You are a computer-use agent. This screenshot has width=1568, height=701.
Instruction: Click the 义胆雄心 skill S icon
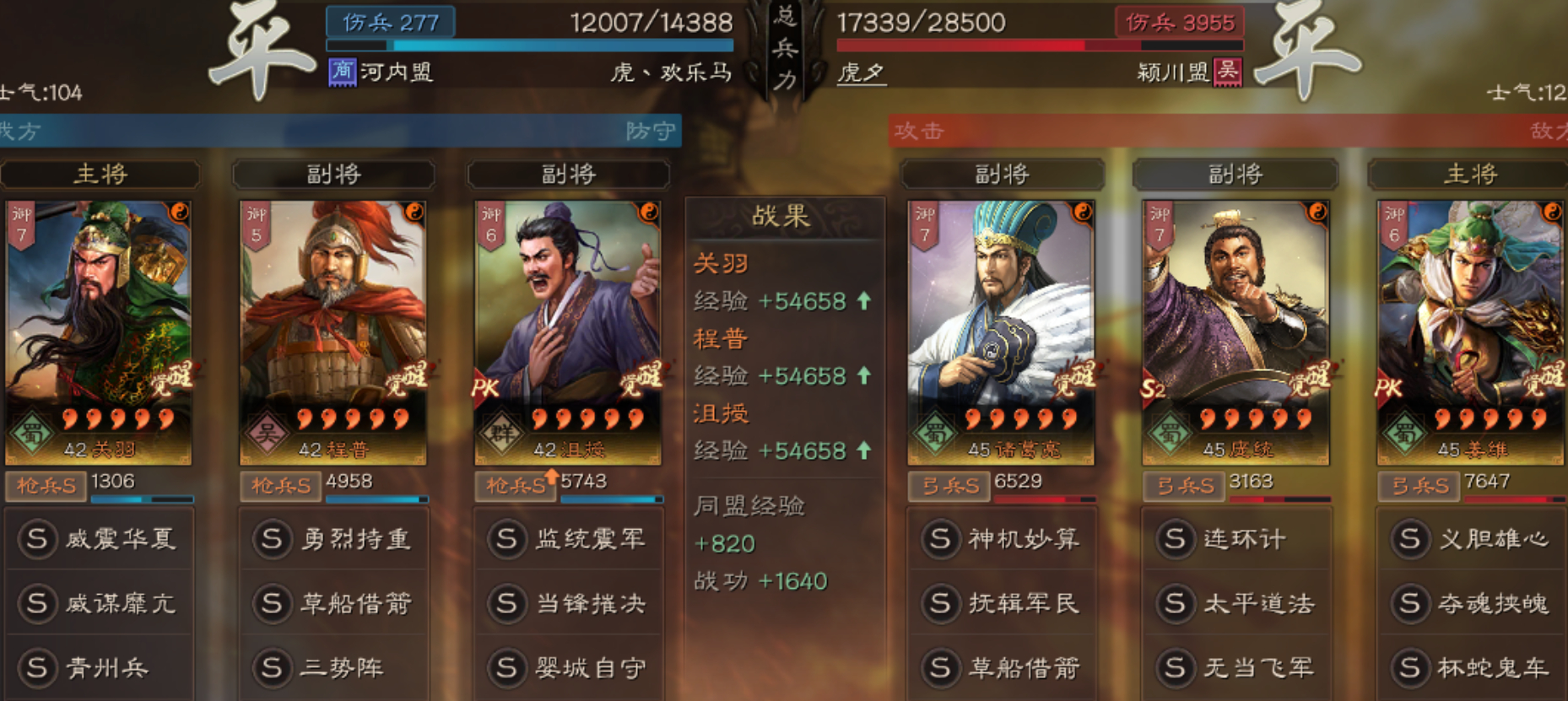click(x=1408, y=538)
